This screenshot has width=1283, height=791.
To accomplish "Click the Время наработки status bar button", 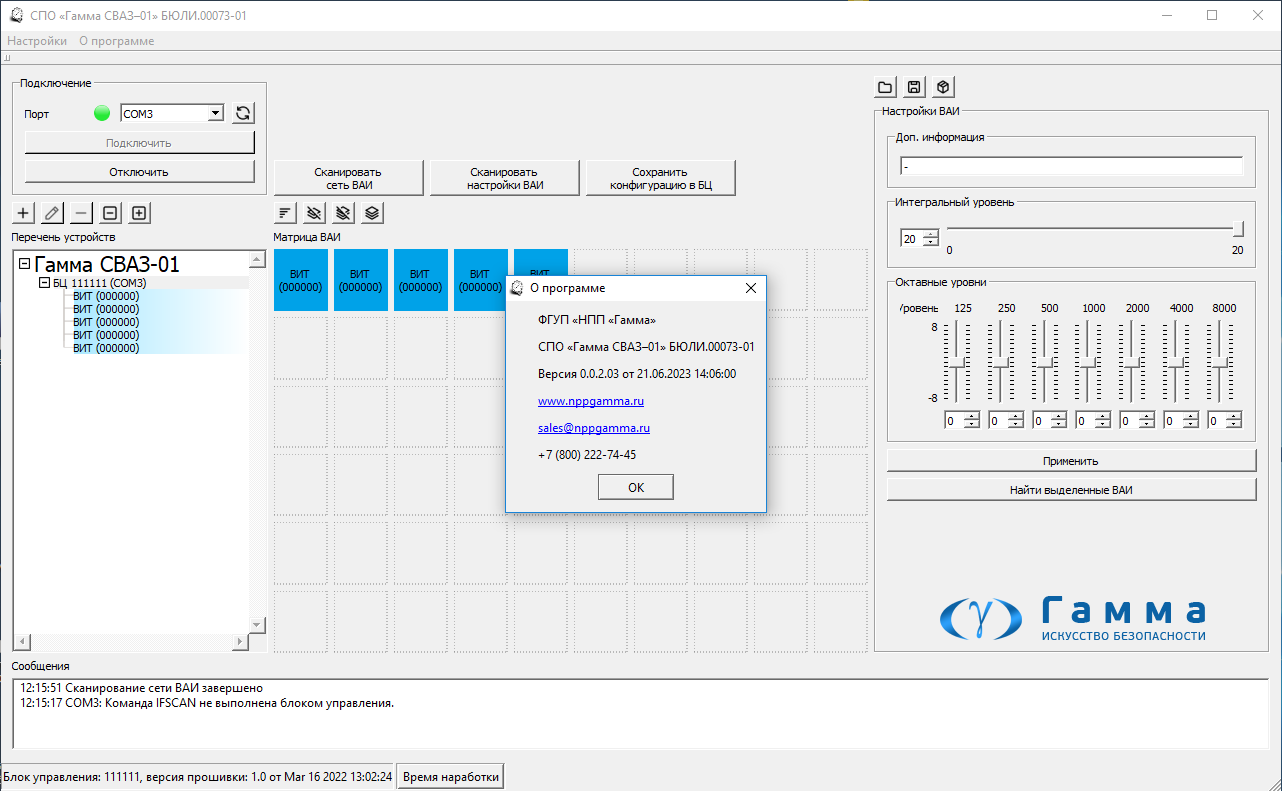I will click(450, 777).
